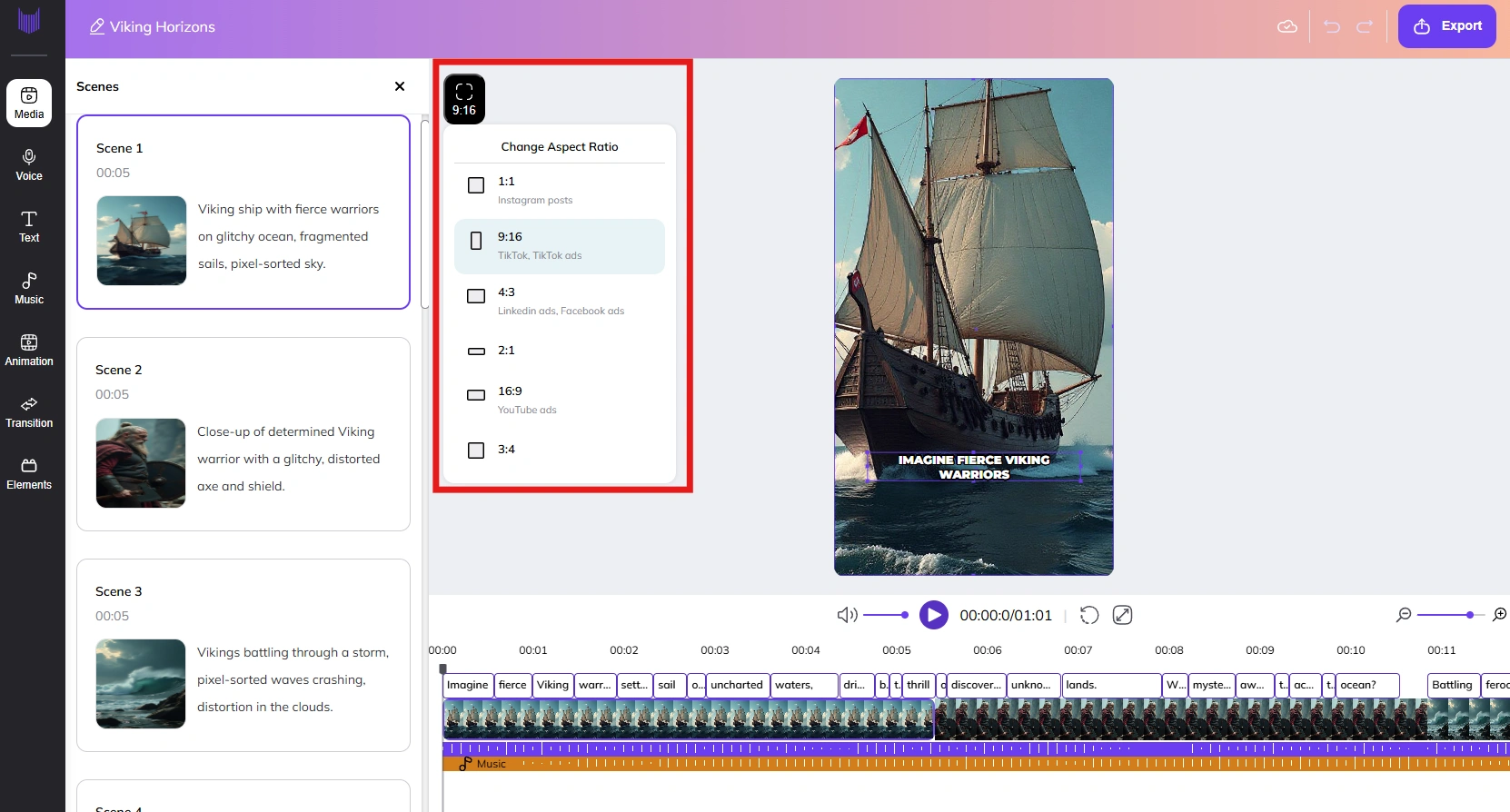The image size is (1510, 812).
Task: Select the 9:16 TikTok ratio
Action: [x=560, y=246]
